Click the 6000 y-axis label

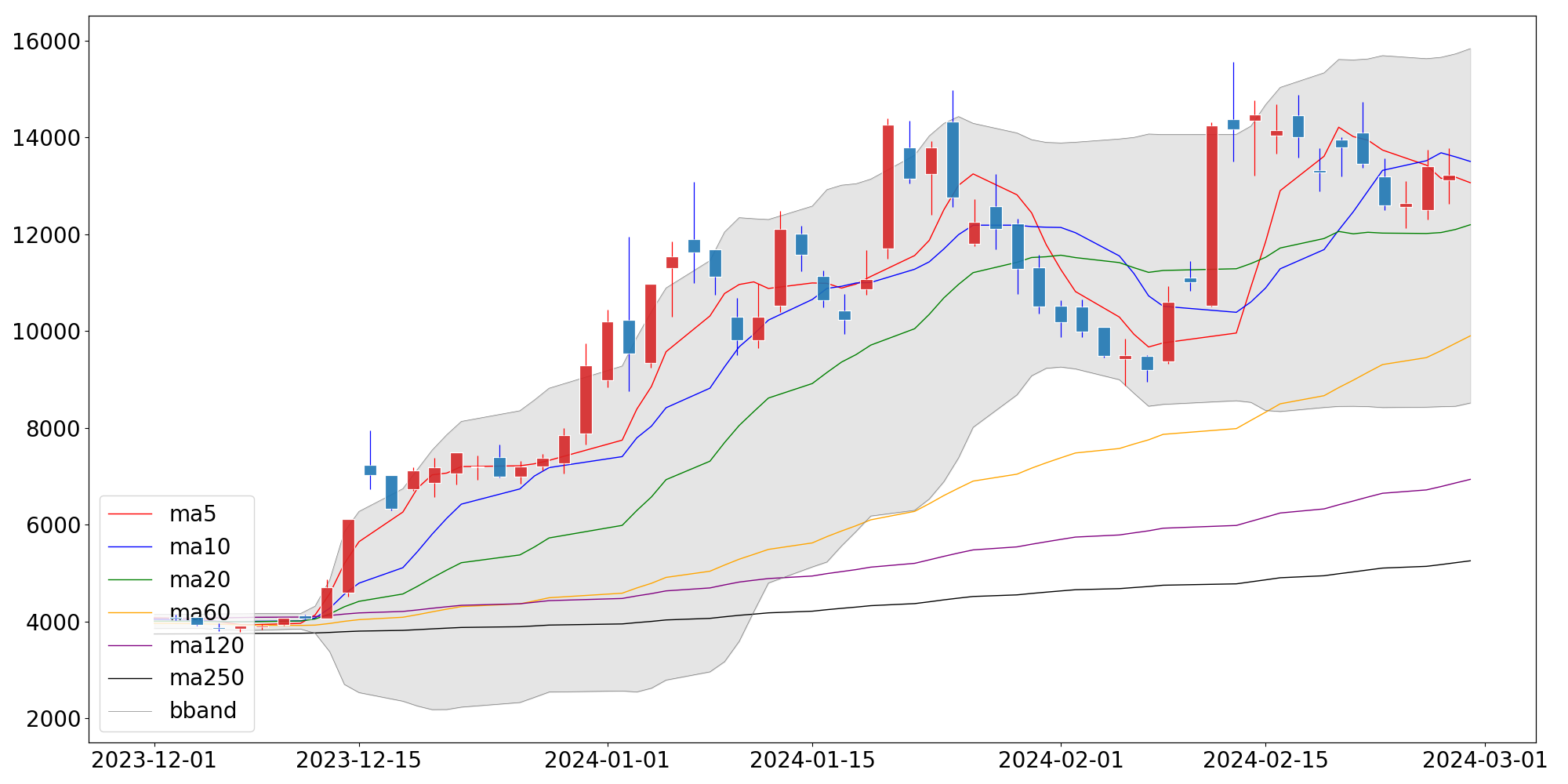(53, 525)
